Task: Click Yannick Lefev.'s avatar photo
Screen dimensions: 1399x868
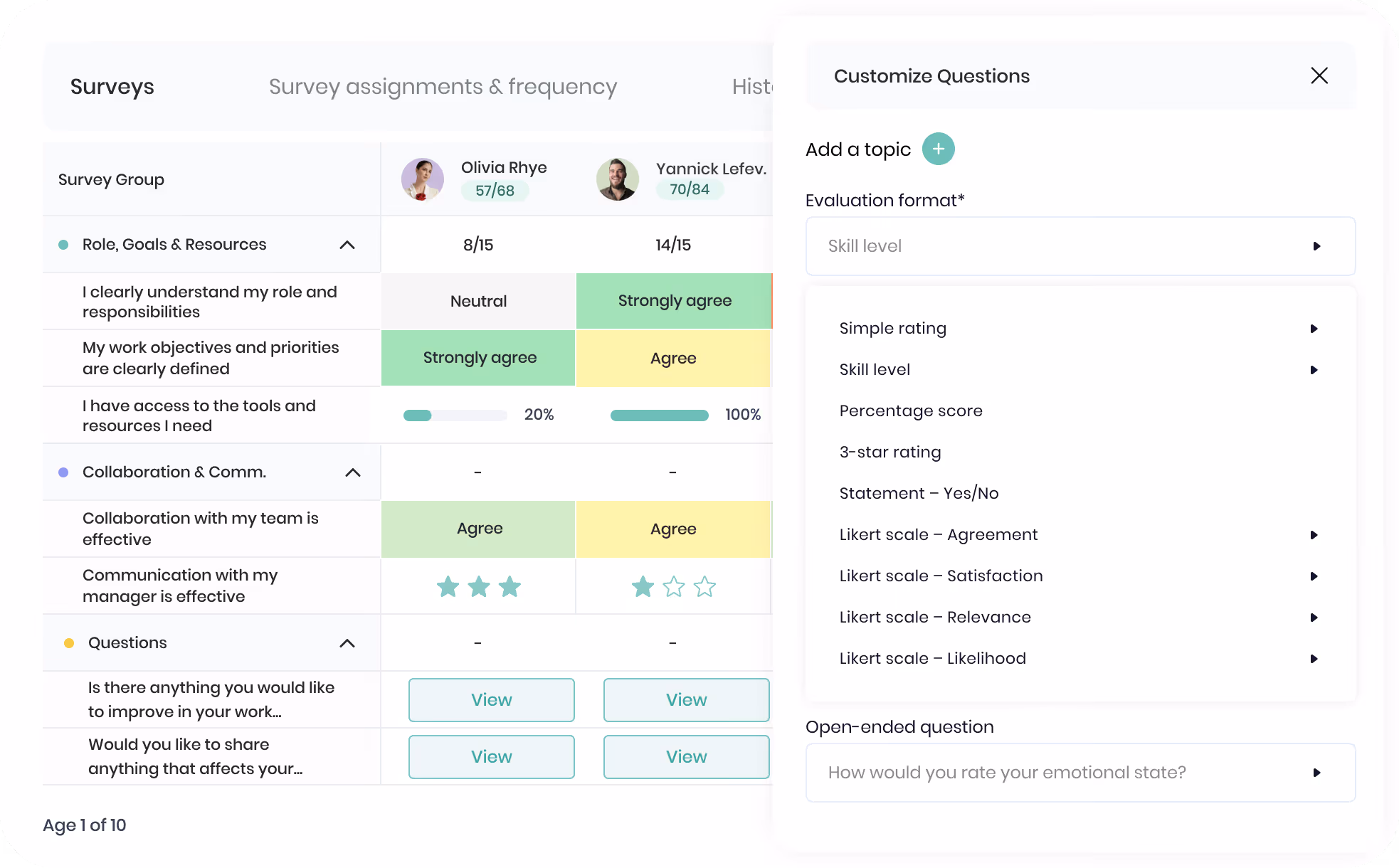Action: pos(618,179)
